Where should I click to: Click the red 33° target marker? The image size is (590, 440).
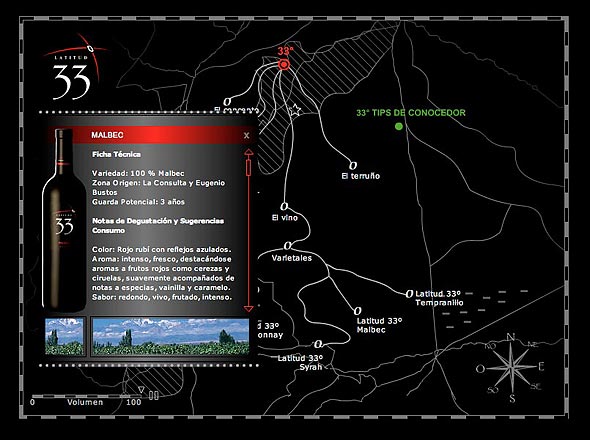pos(284,65)
